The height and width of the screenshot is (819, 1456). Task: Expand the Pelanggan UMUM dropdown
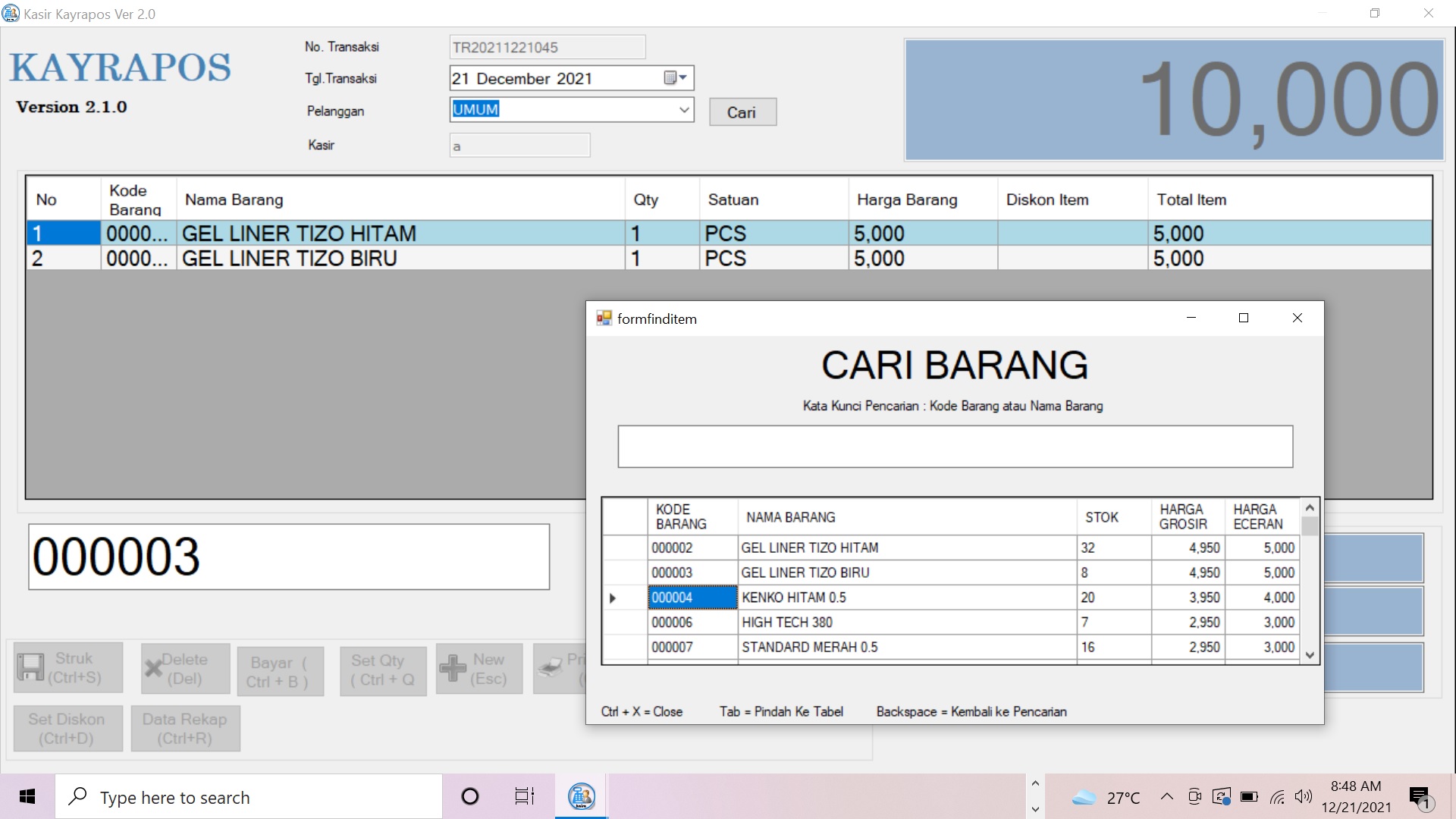point(684,110)
